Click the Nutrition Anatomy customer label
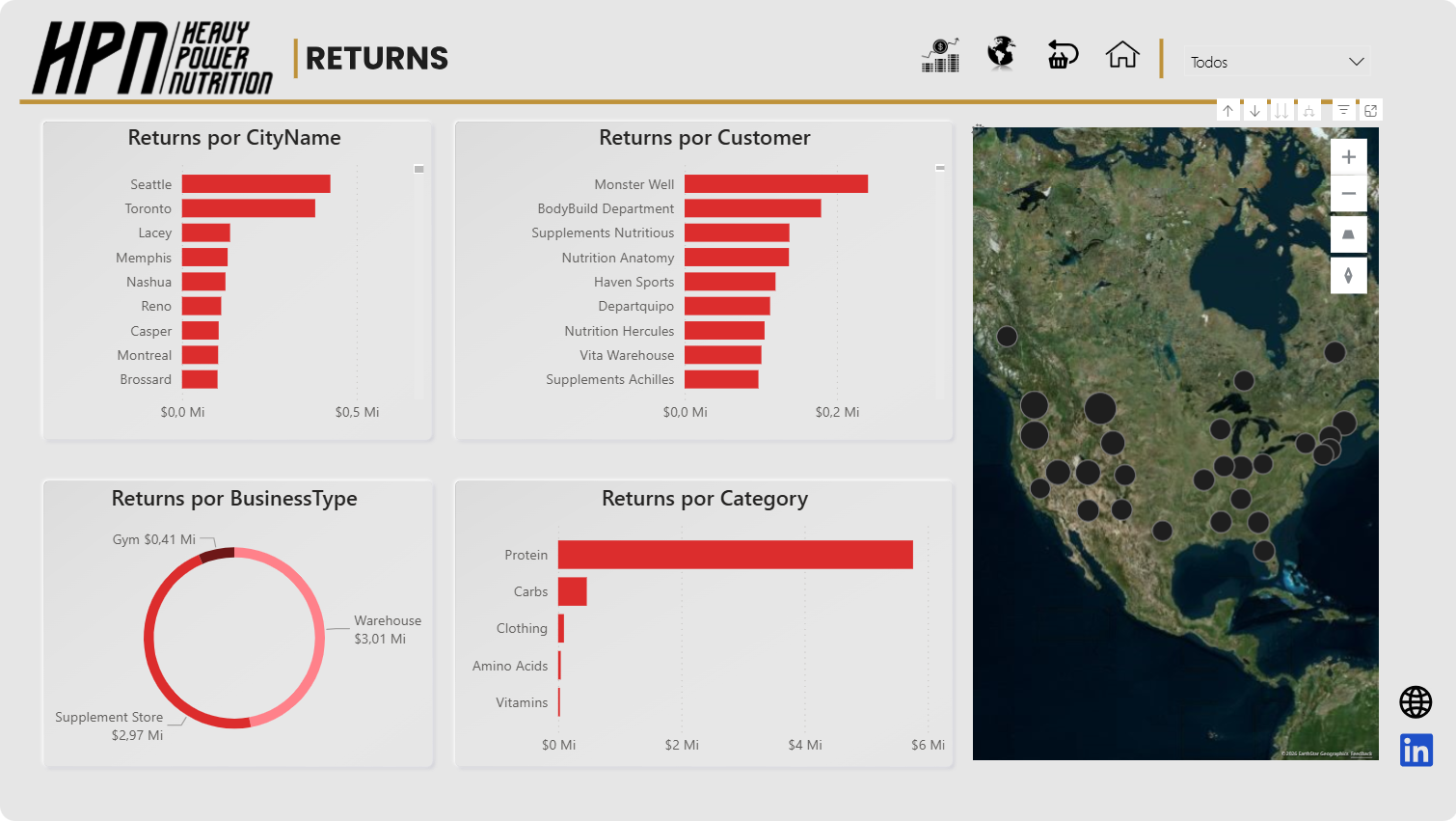Image resolution: width=1456 pixels, height=821 pixels. pos(618,258)
